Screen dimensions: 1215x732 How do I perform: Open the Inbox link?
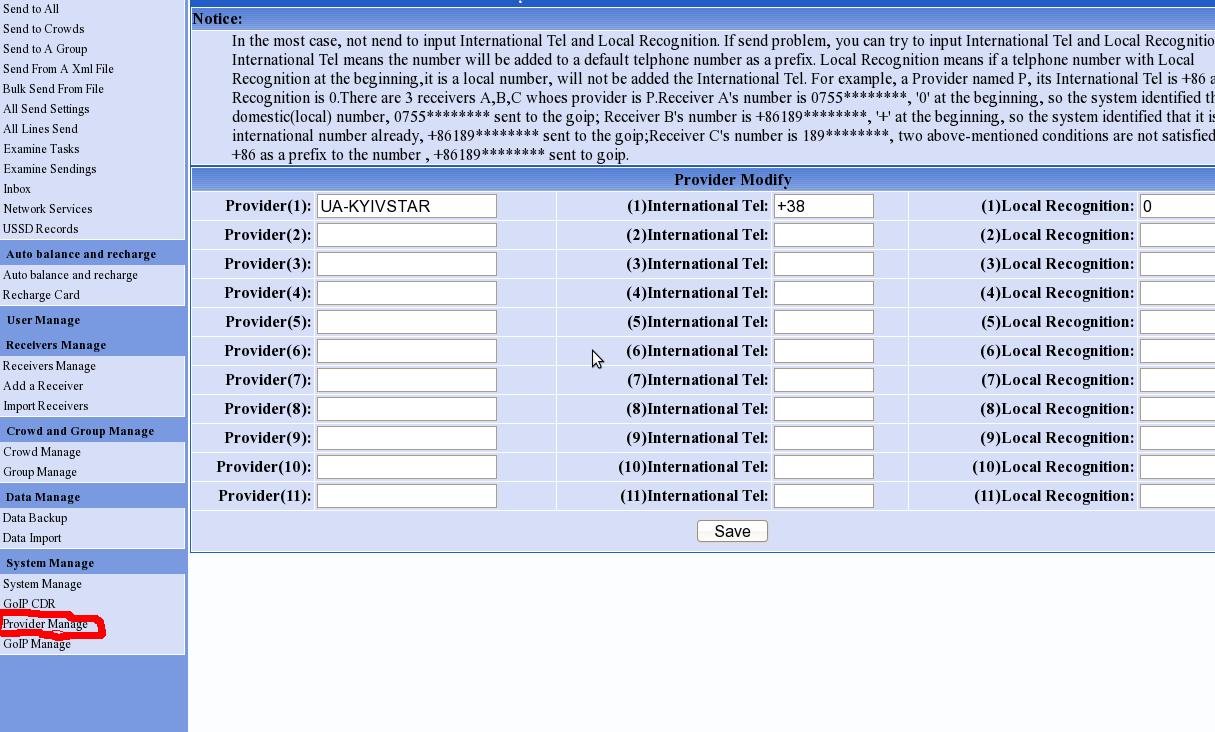[x=17, y=189]
